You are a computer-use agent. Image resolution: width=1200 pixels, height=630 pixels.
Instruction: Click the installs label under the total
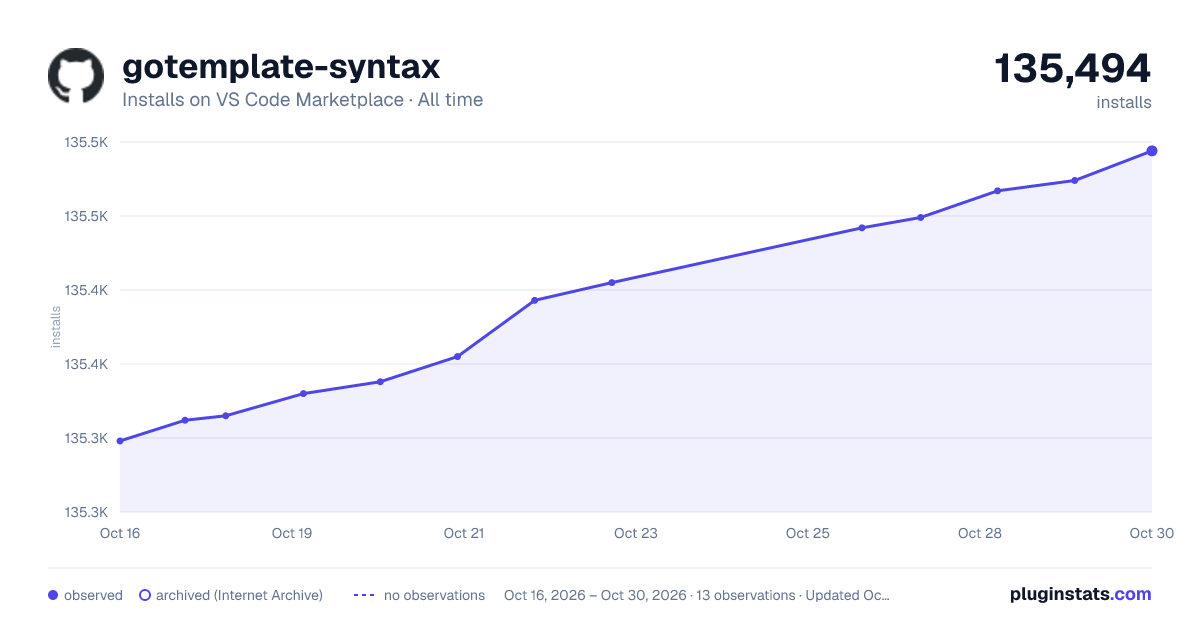pos(1124,102)
